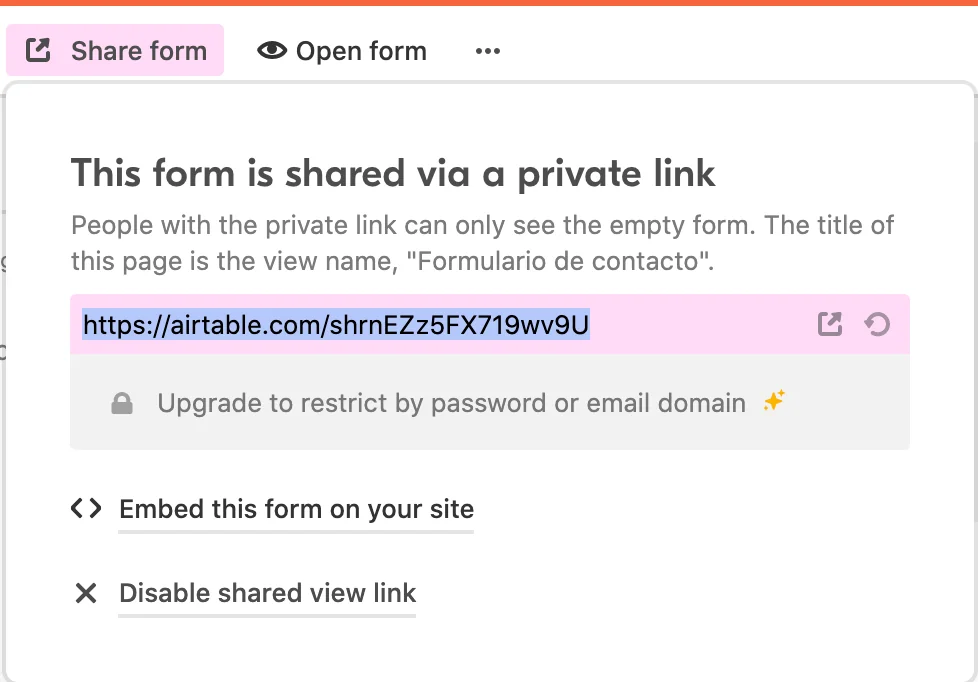This screenshot has width=978, height=682.
Task: Click the Share form arrow icon
Action: [x=38, y=50]
